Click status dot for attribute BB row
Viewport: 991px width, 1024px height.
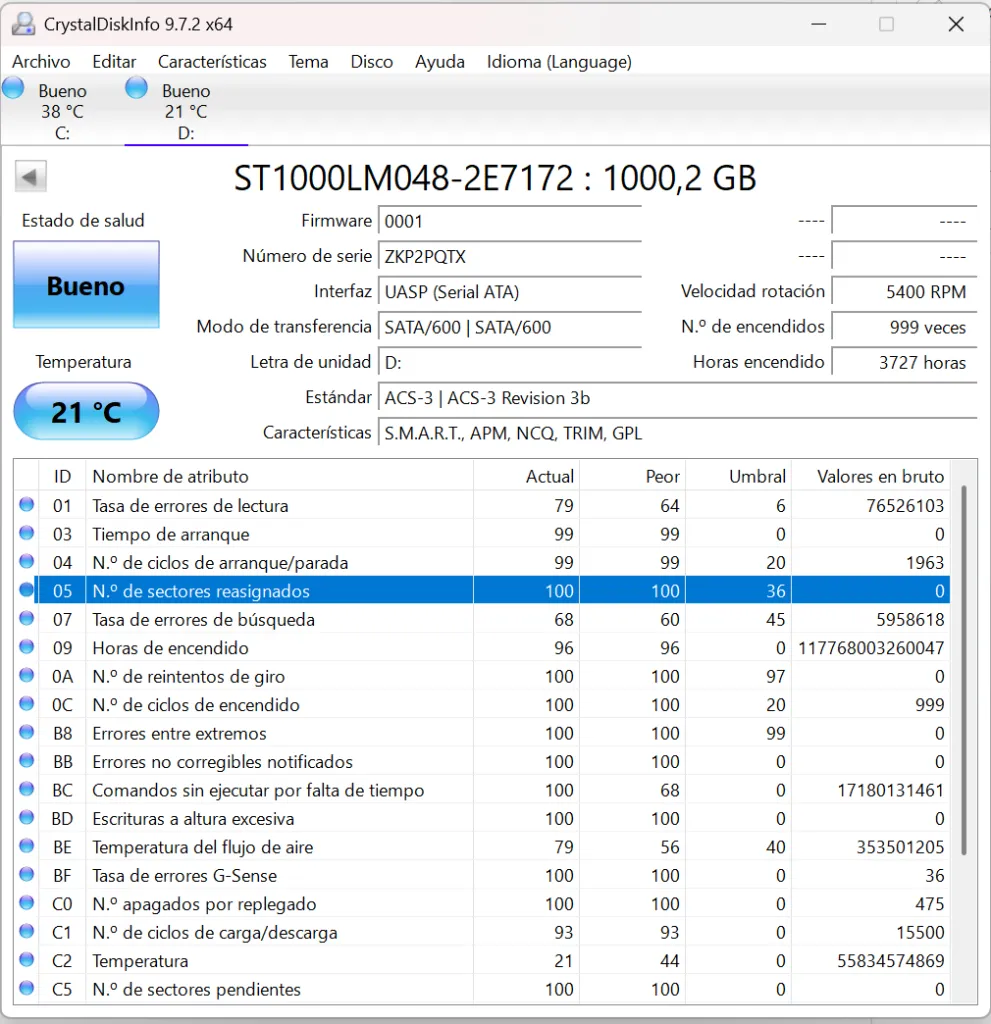27,761
